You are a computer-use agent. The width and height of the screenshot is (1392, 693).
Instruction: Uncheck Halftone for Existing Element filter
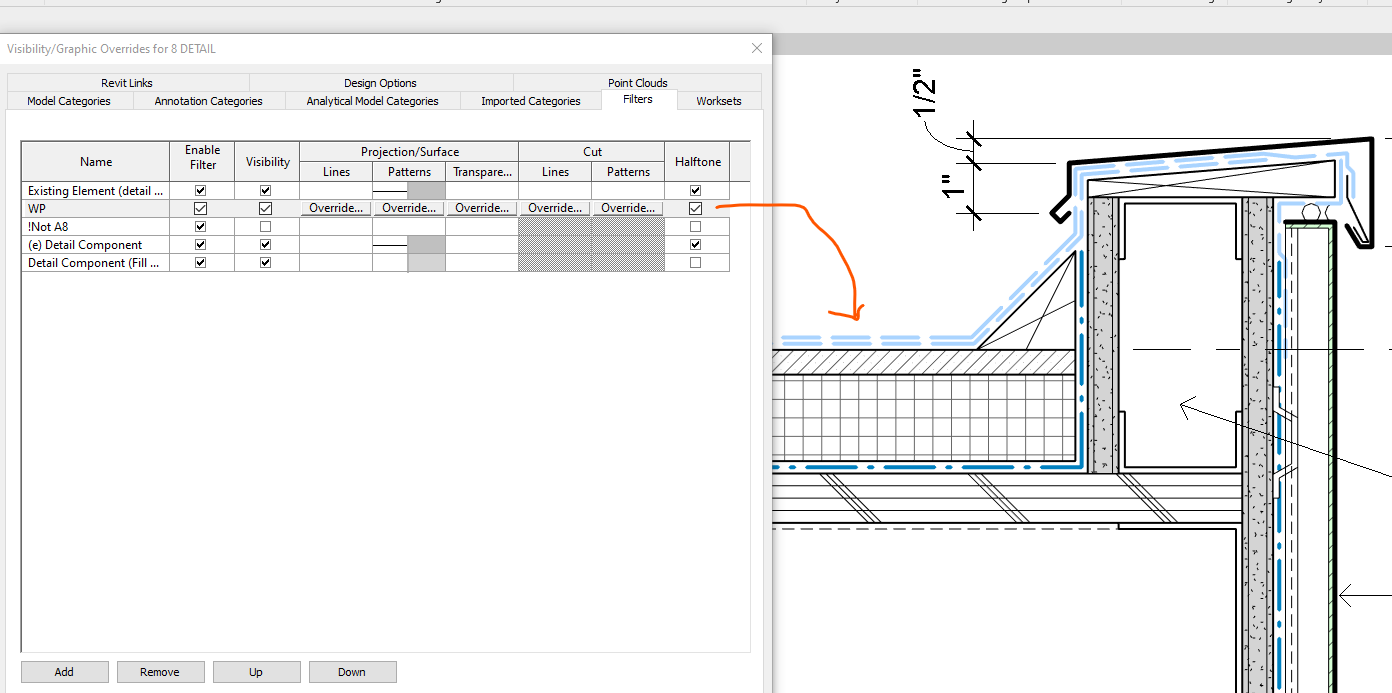[x=695, y=190]
